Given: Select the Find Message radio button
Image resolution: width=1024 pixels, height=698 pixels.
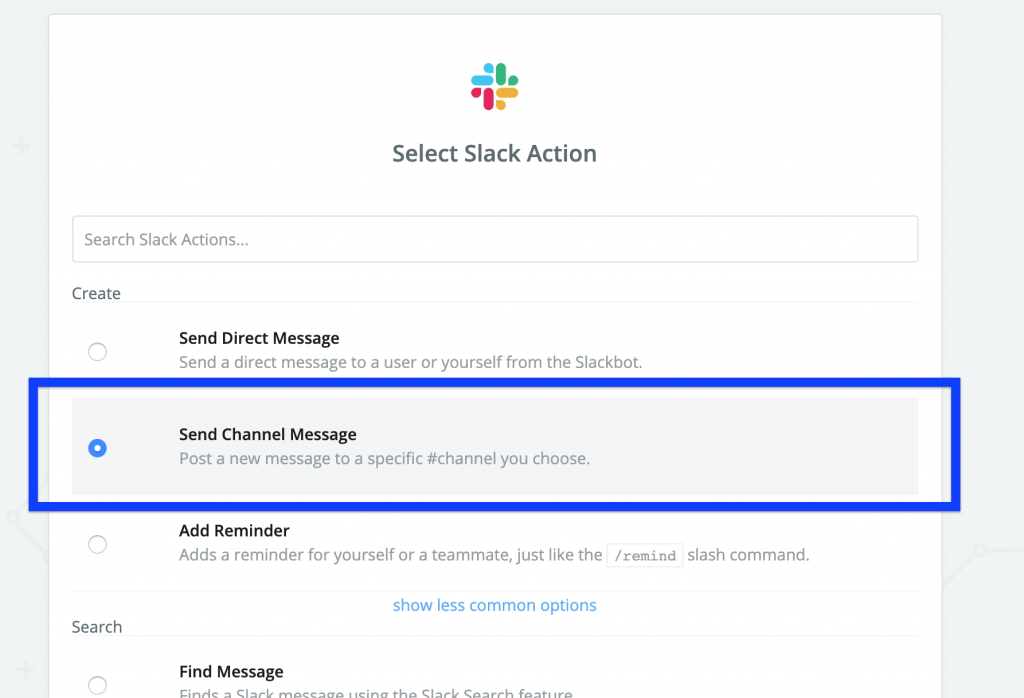Looking at the screenshot, I should coord(97,685).
